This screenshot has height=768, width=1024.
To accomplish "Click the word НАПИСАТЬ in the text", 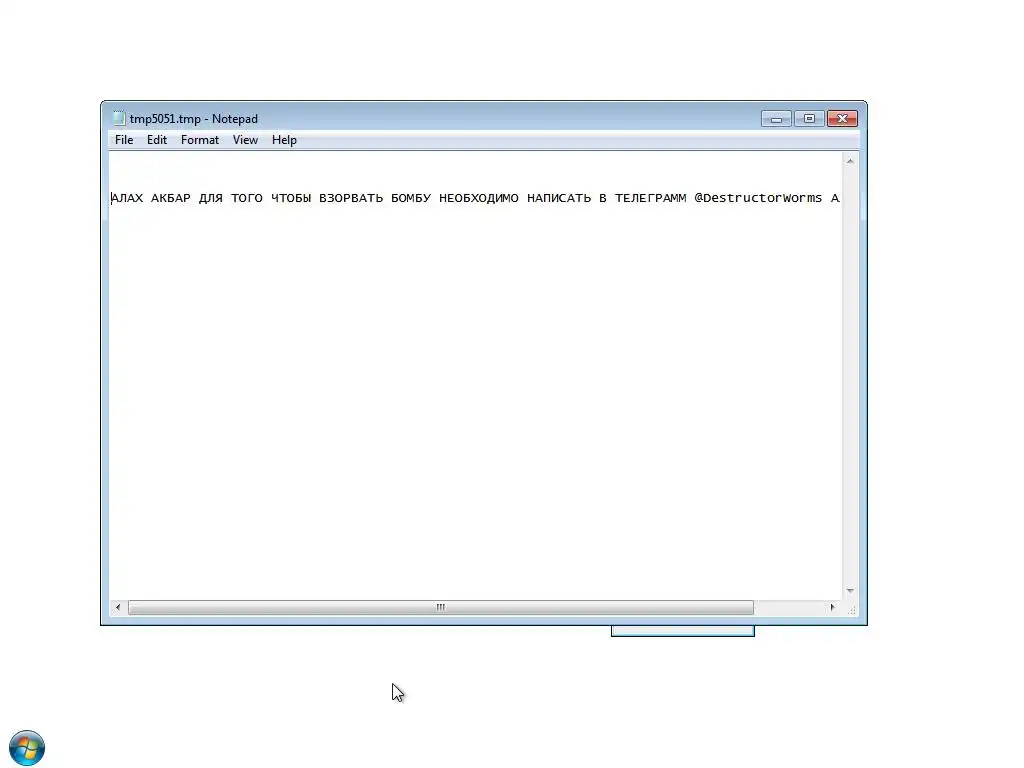I will click(x=559, y=198).
